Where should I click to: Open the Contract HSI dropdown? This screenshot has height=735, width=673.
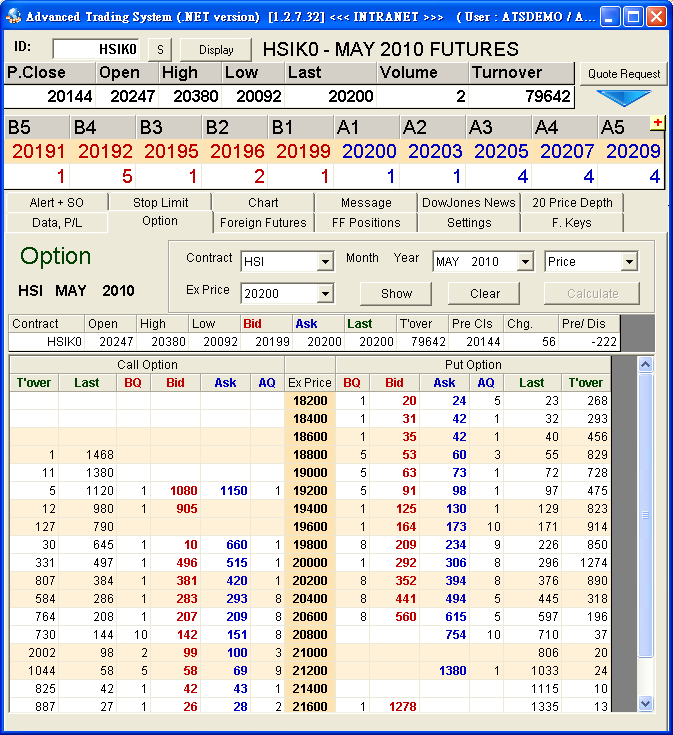pyautogui.click(x=324, y=262)
